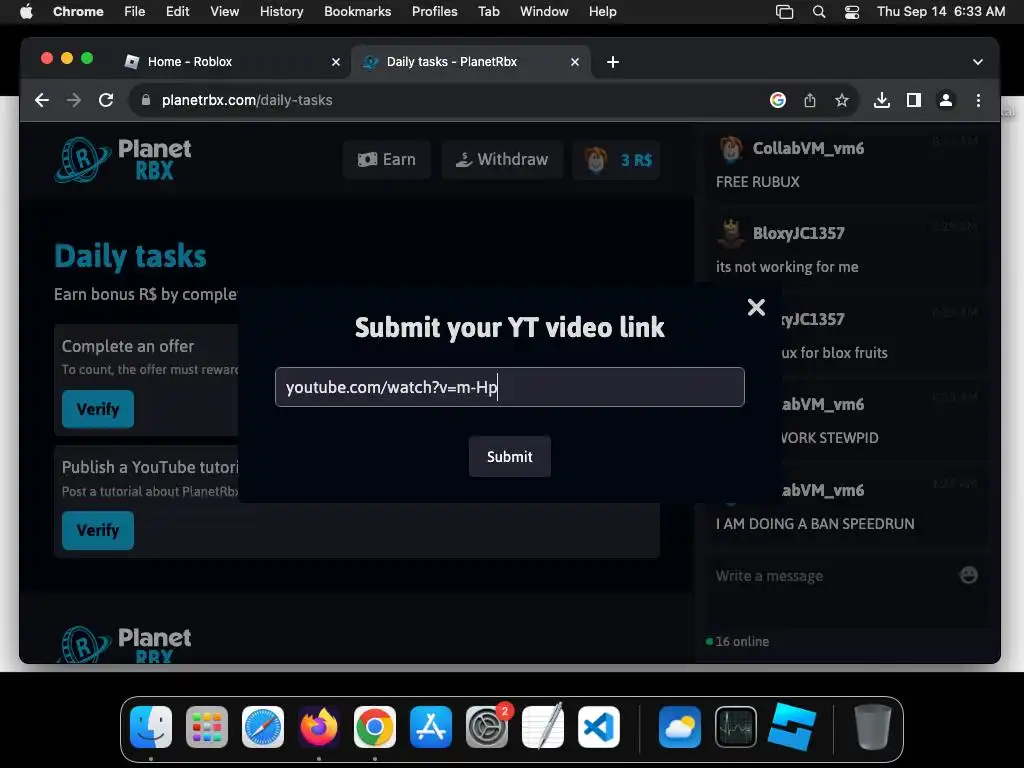Open the History menu
Viewport: 1024px width, 768px height.
281,11
